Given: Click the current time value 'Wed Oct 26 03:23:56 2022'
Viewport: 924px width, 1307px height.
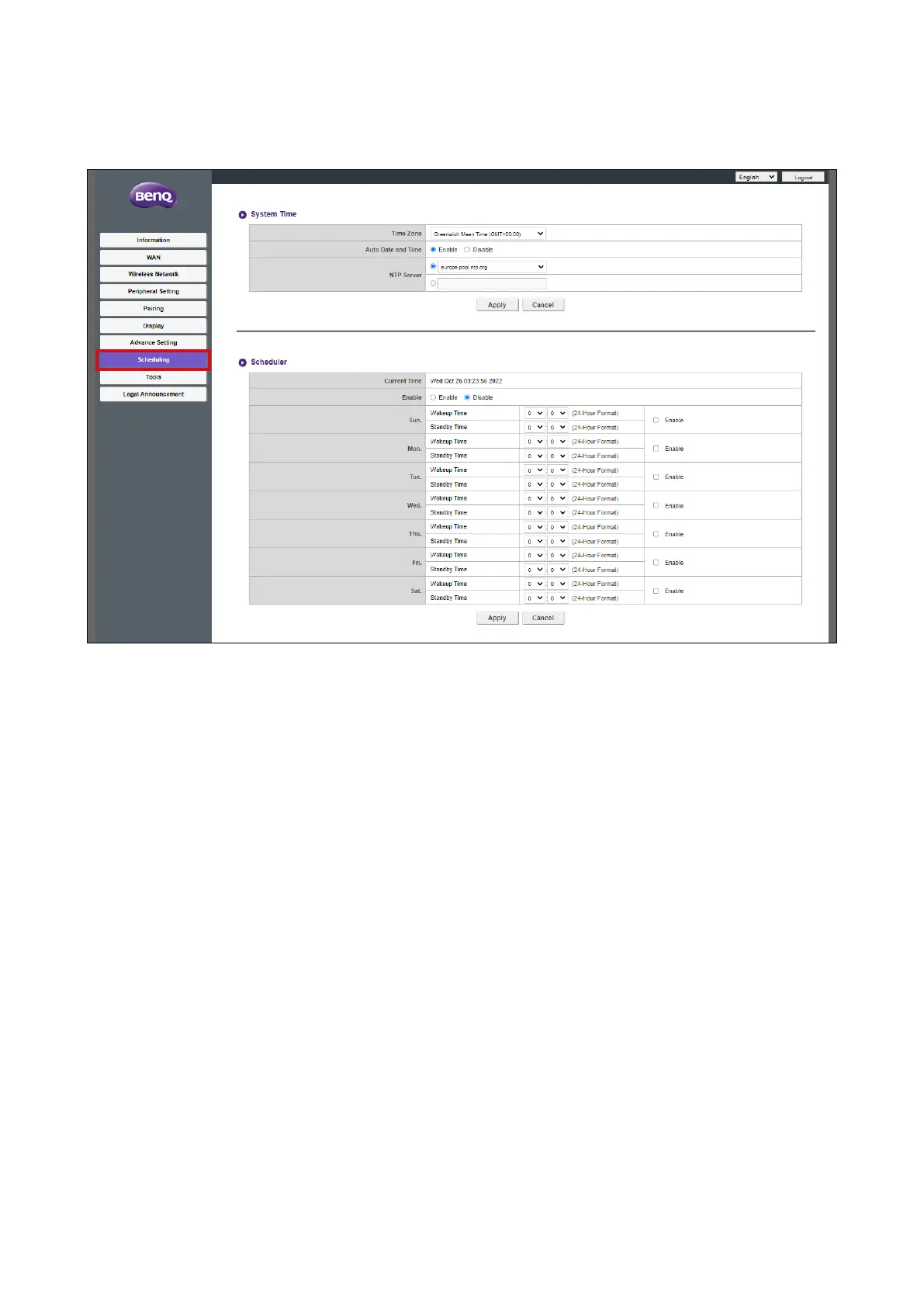Looking at the screenshot, I should pos(466,381).
